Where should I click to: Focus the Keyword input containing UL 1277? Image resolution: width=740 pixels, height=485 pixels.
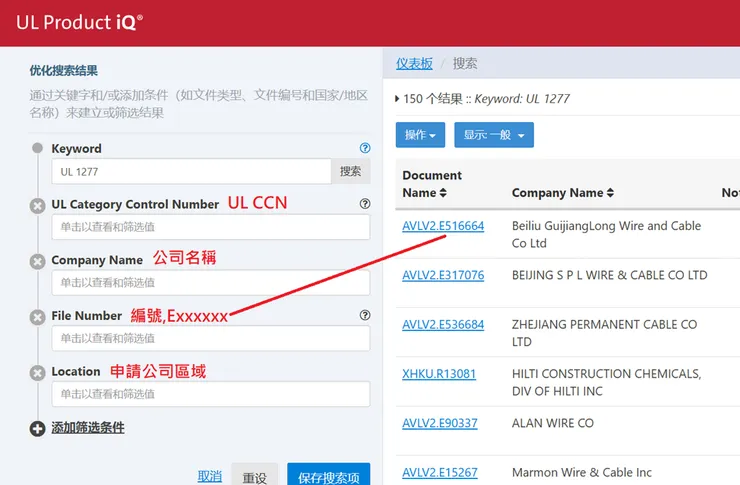point(191,171)
